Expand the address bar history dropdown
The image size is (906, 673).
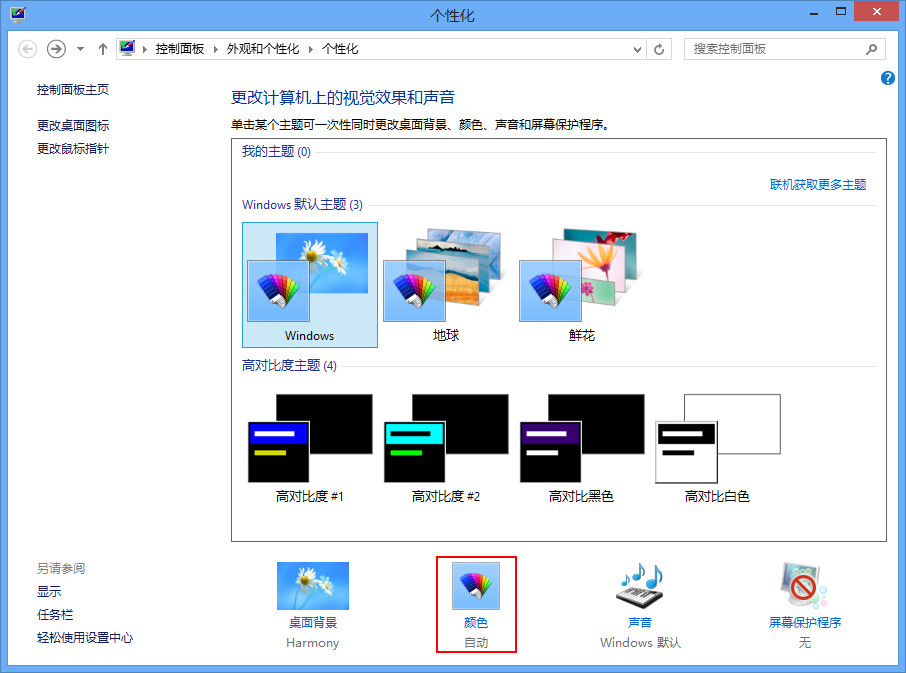[x=639, y=49]
